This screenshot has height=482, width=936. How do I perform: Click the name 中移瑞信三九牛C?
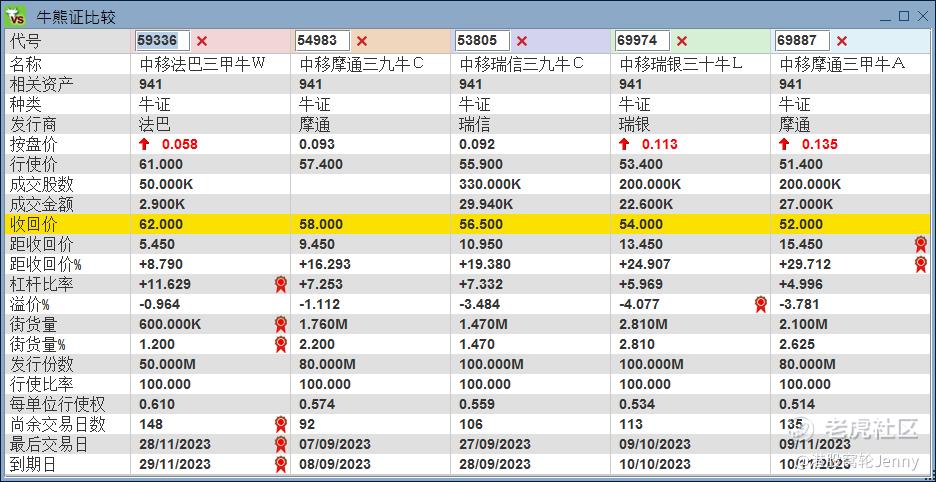pos(522,64)
